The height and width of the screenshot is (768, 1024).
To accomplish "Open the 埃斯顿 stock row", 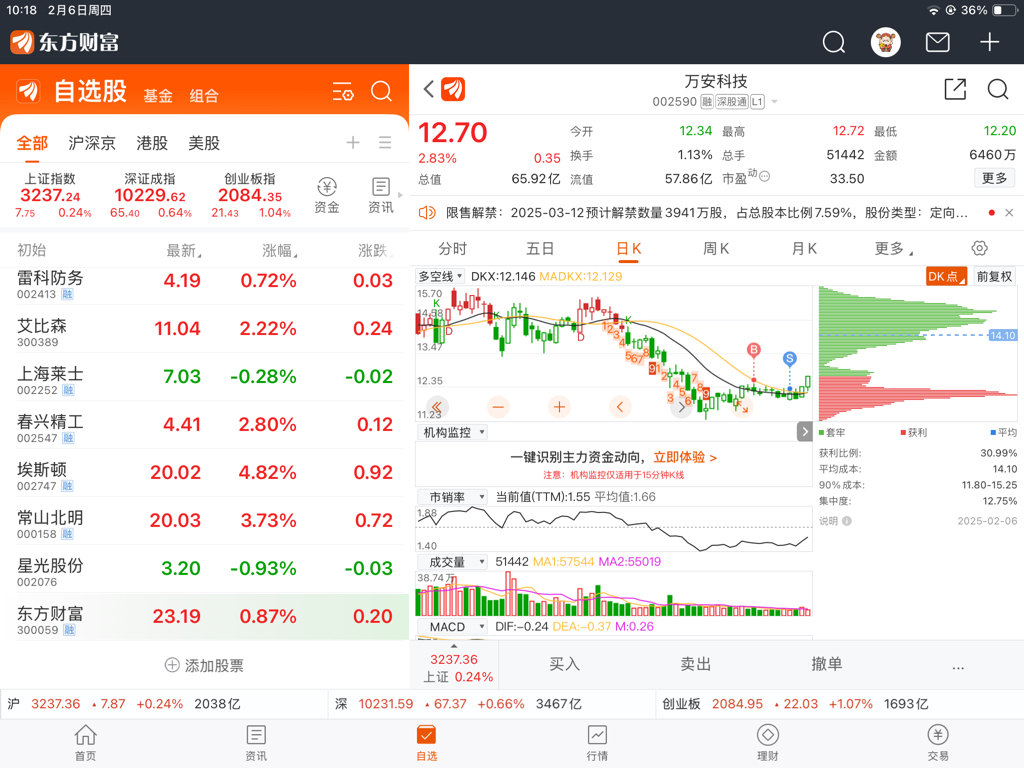I will (204, 472).
